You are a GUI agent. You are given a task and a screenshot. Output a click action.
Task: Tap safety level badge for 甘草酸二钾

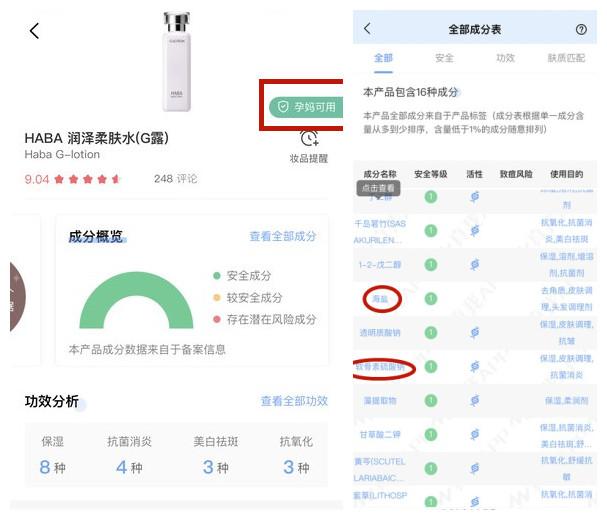click(430, 434)
